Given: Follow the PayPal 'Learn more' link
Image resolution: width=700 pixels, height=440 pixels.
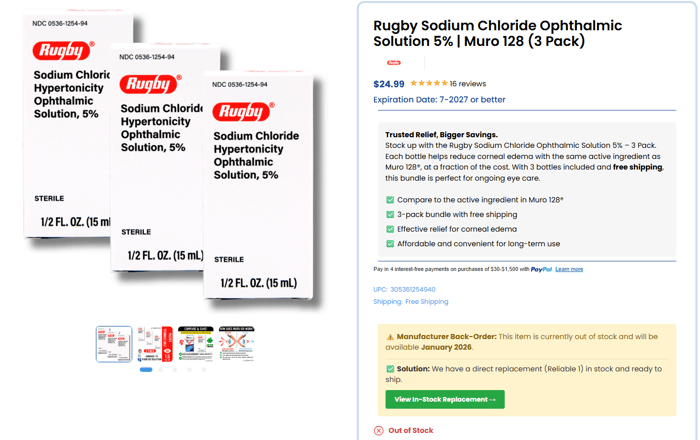Looking at the screenshot, I should [569, 269].
